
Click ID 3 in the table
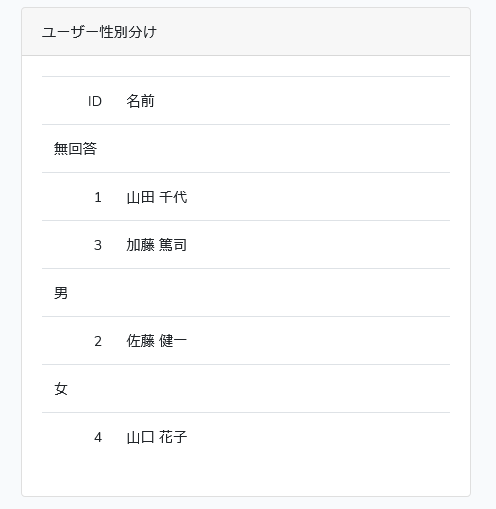pyautogui.click(x=98, y=245)
